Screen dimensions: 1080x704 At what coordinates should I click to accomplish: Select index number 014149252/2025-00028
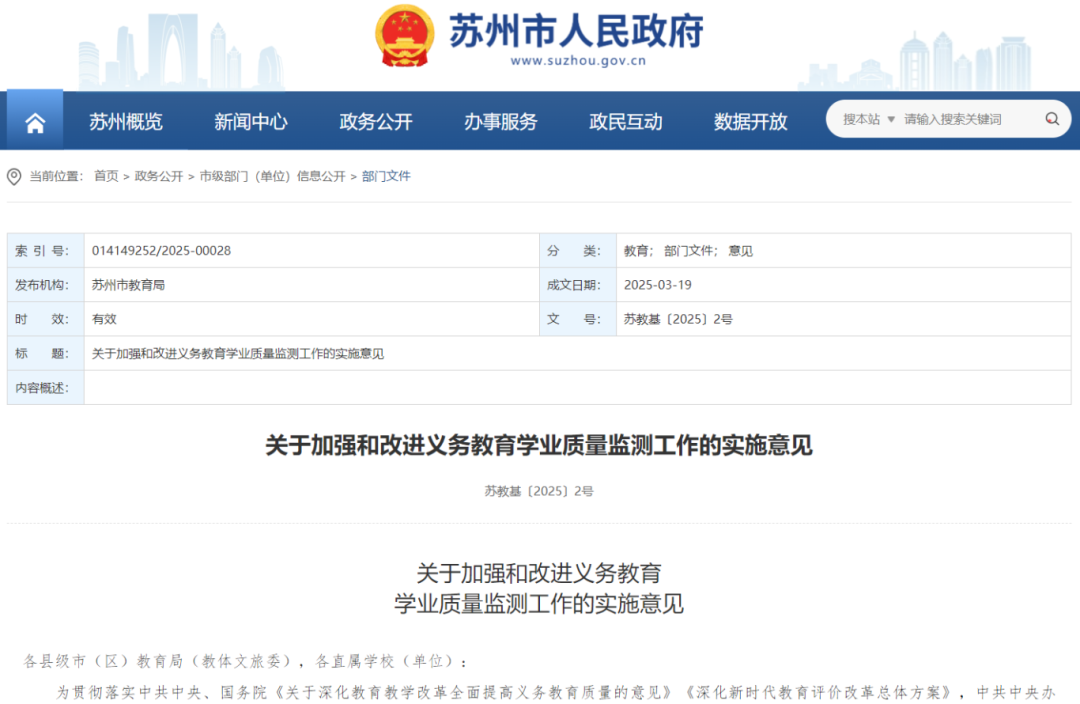(161, 251)
